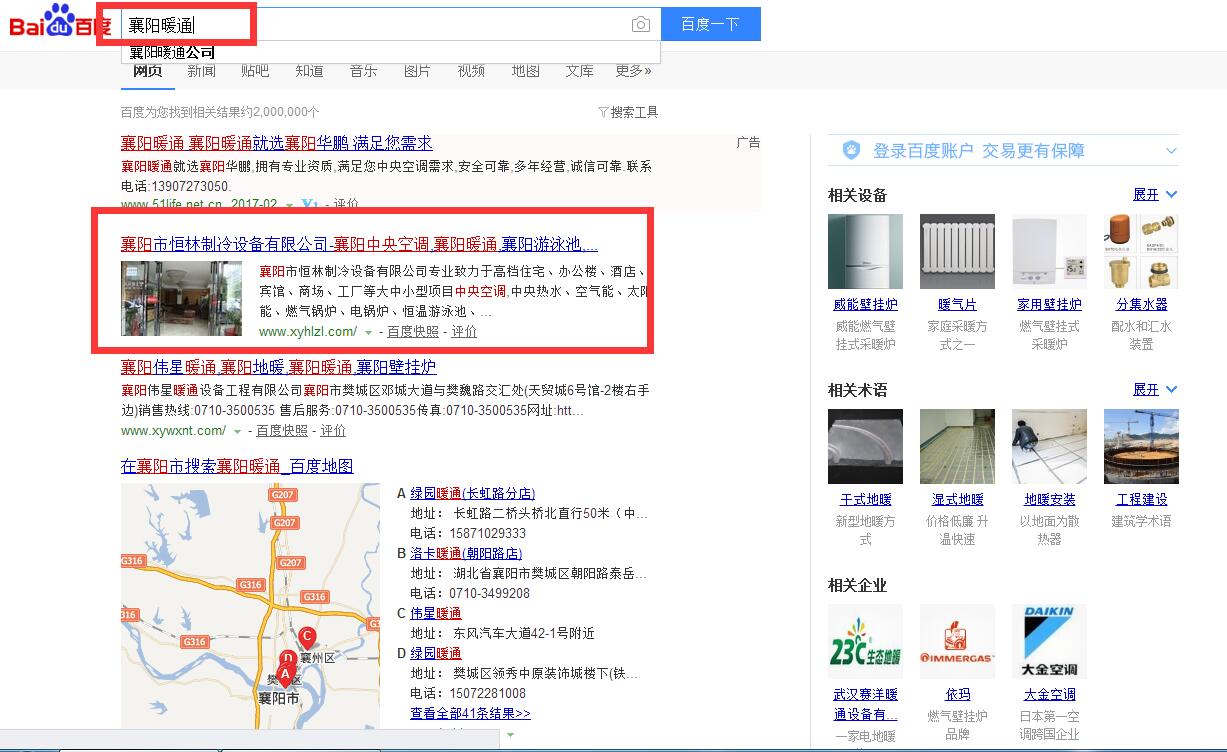The image size is (1227, 752).
Task: Switch to the 新闻 tab
Action: (201, 71)
